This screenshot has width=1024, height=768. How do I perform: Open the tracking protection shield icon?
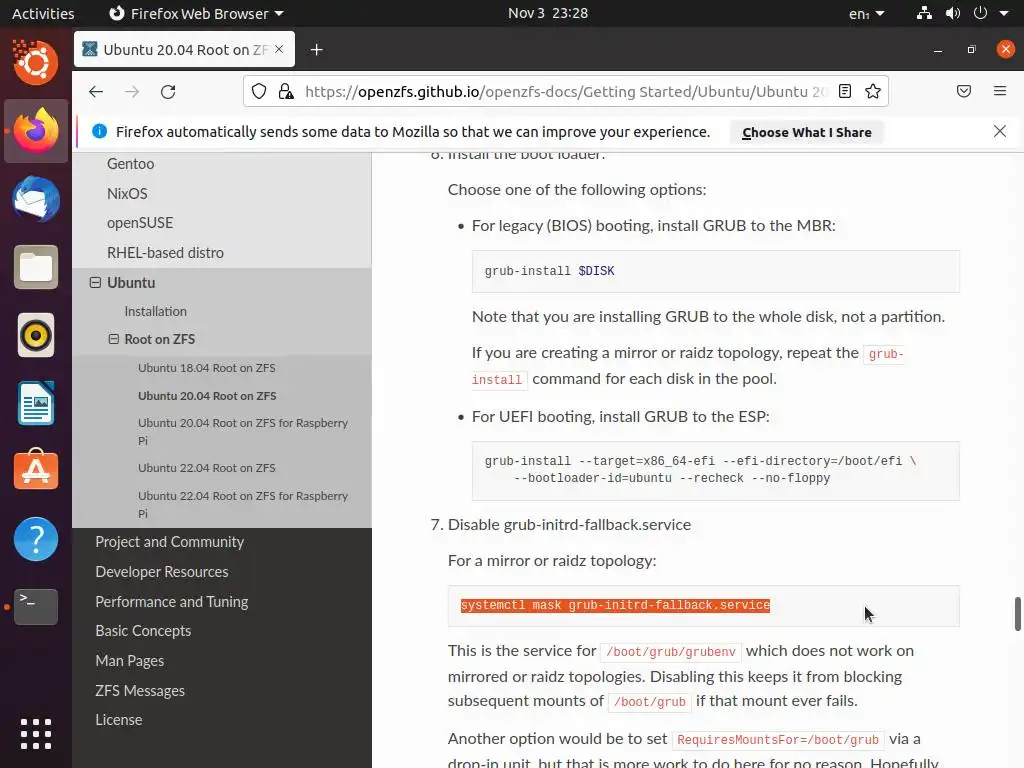[x=259, y=91]
